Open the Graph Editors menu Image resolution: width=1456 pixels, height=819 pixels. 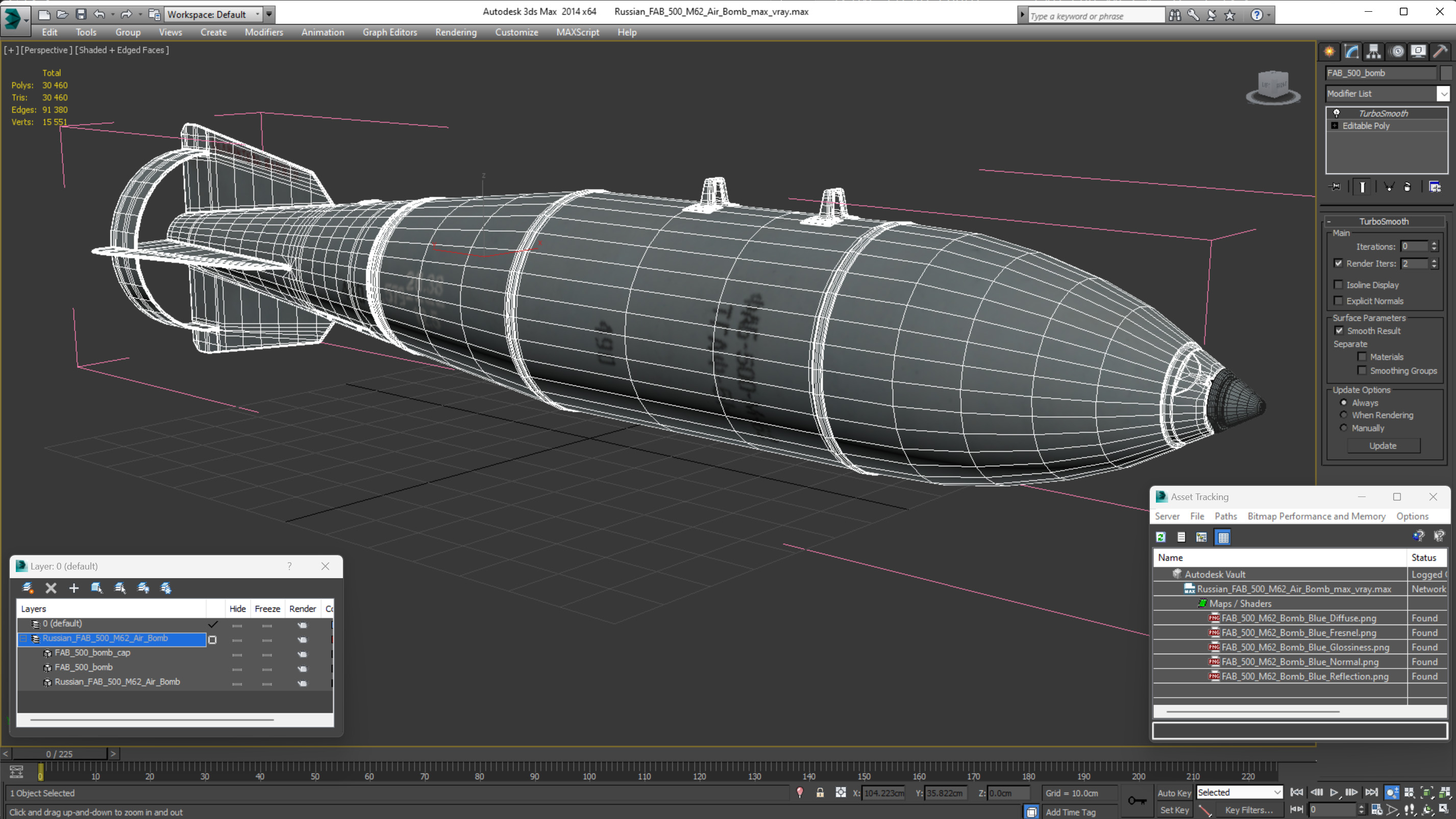click(389, 32)
